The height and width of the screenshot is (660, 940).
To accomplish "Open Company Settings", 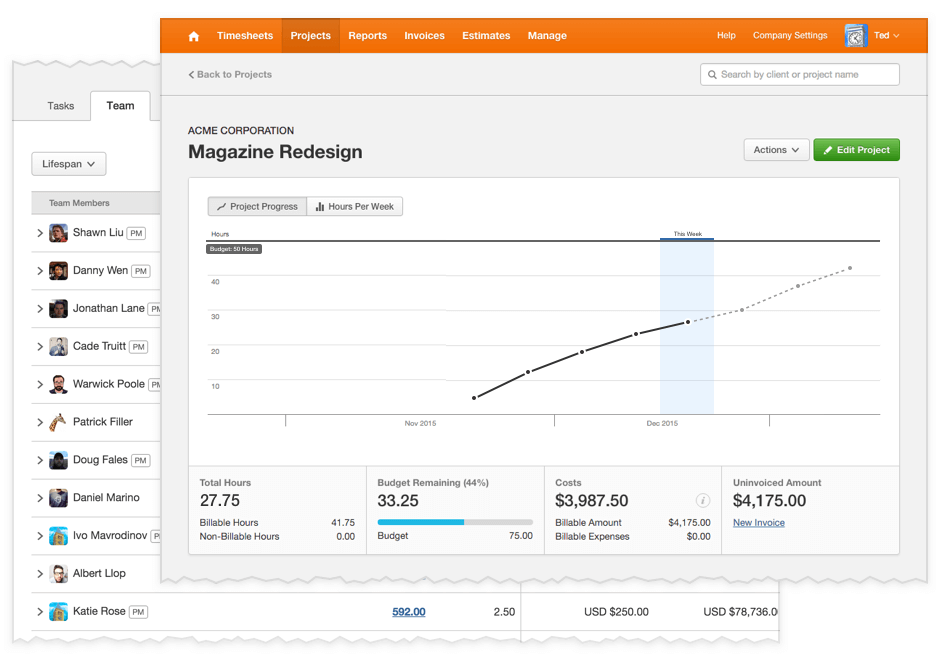I will click(x=790, y=35).
